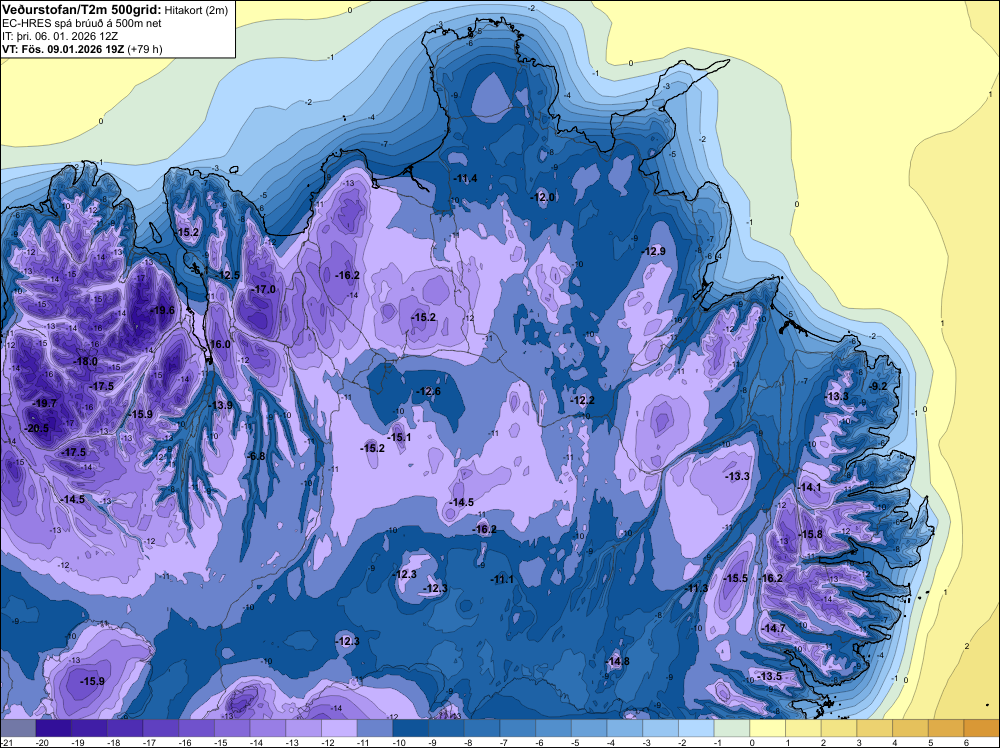The image size is (1000, 748).
Task: Click the title 'Veðurstofan/T2m 500grid: Hitakort (2m)'
Action: tap(115, 10)
